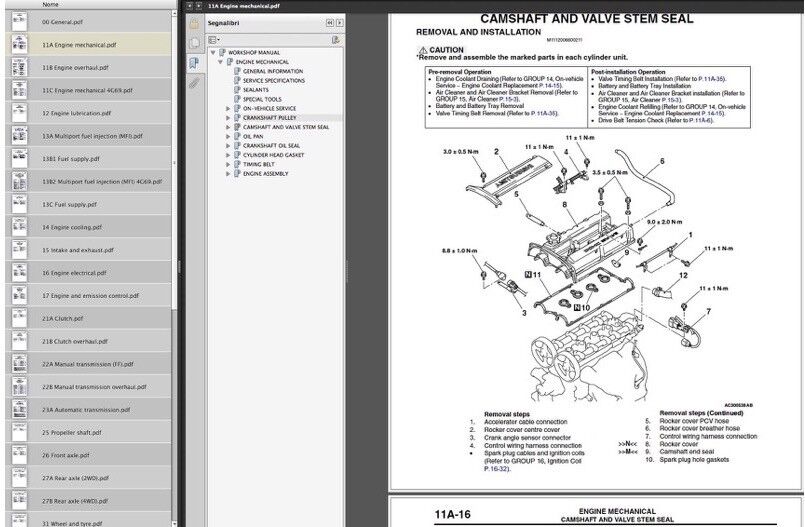Click the bookmark icon next to WORKSHOP MANUAL
Screen dimensions: 805x527
pos(222,52)
